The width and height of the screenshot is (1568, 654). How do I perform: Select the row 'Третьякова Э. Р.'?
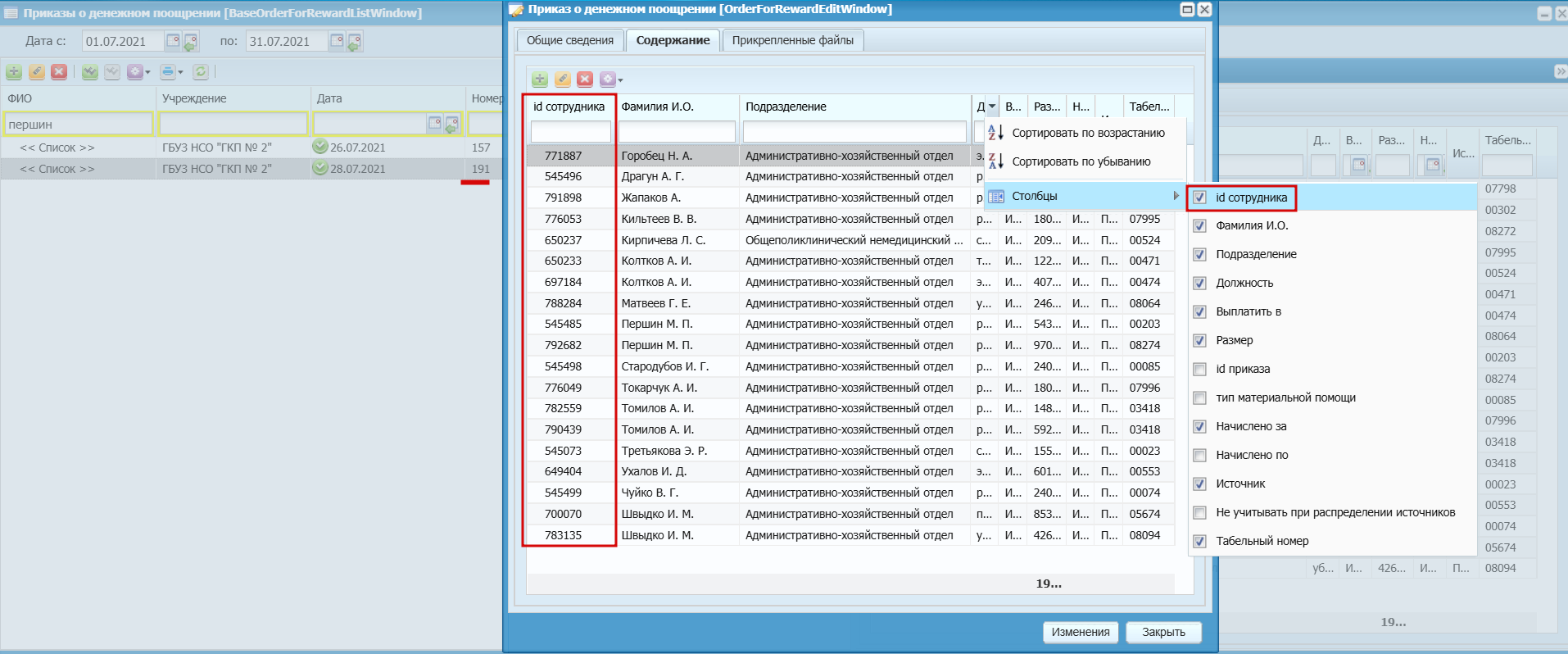click(x=850, y=451)
